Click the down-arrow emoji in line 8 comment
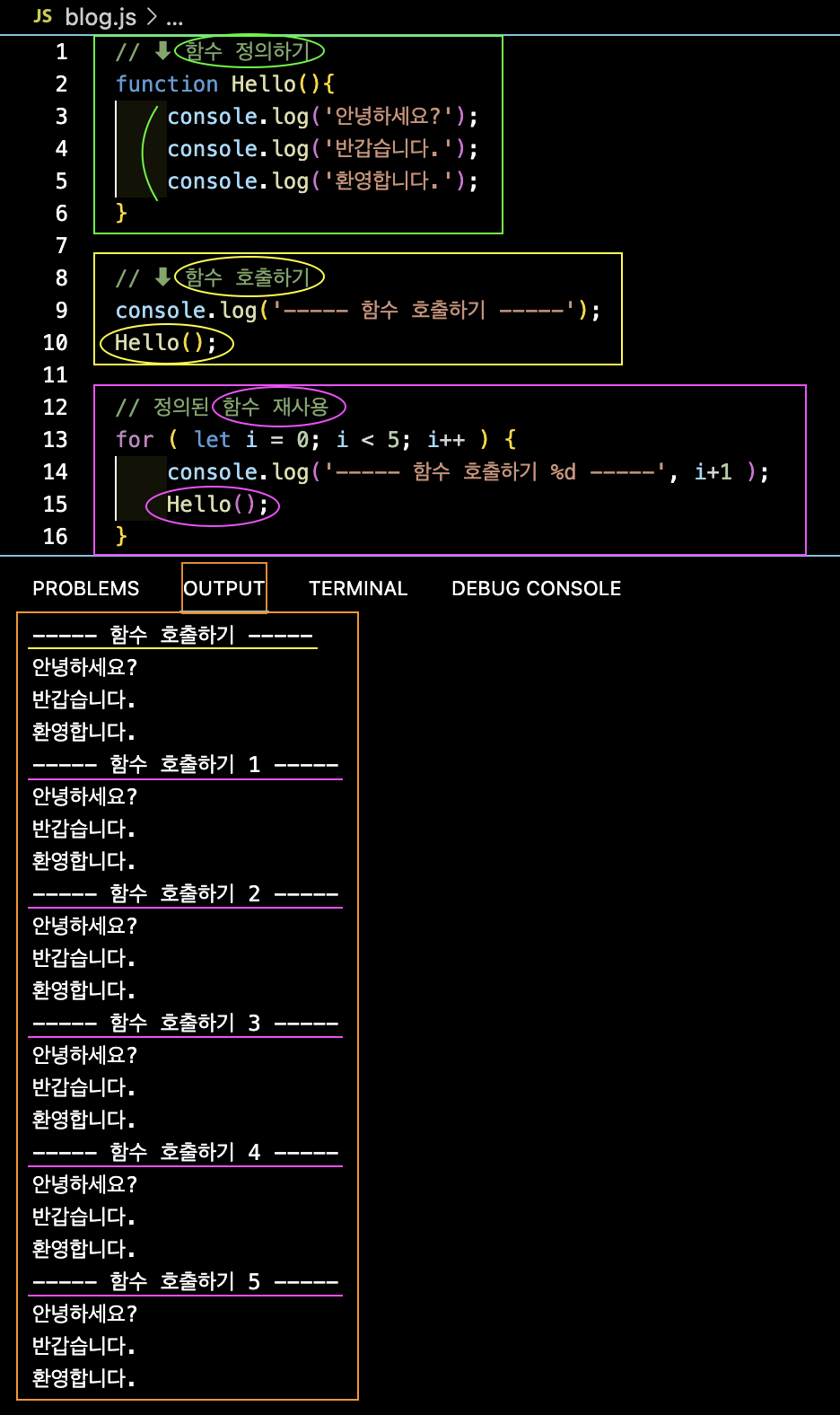Screen dimensions: 840x1415 162,277
